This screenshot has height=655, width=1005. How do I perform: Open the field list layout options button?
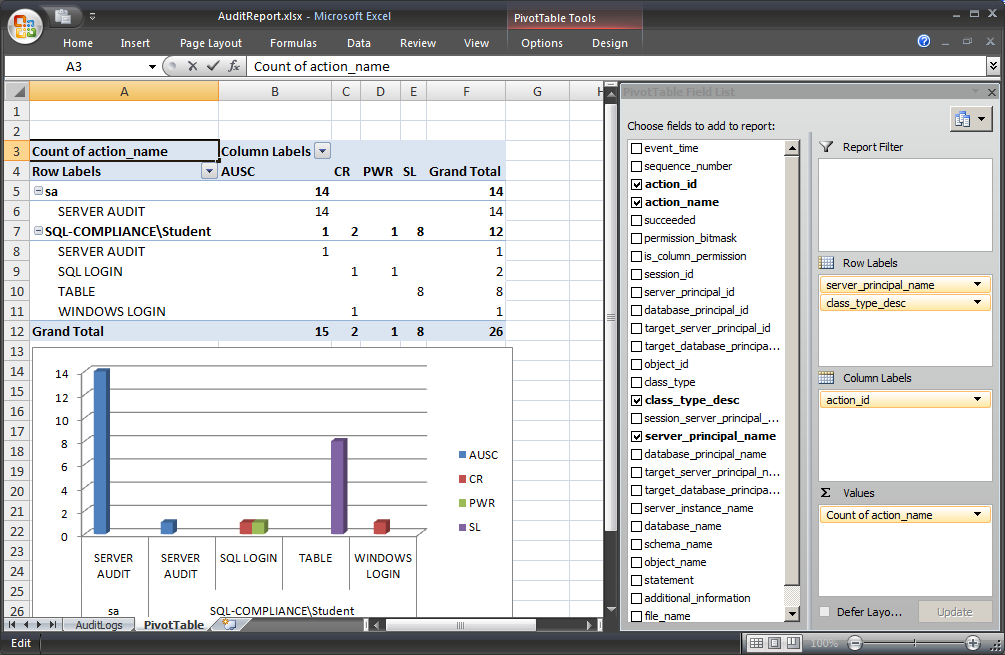970,119
